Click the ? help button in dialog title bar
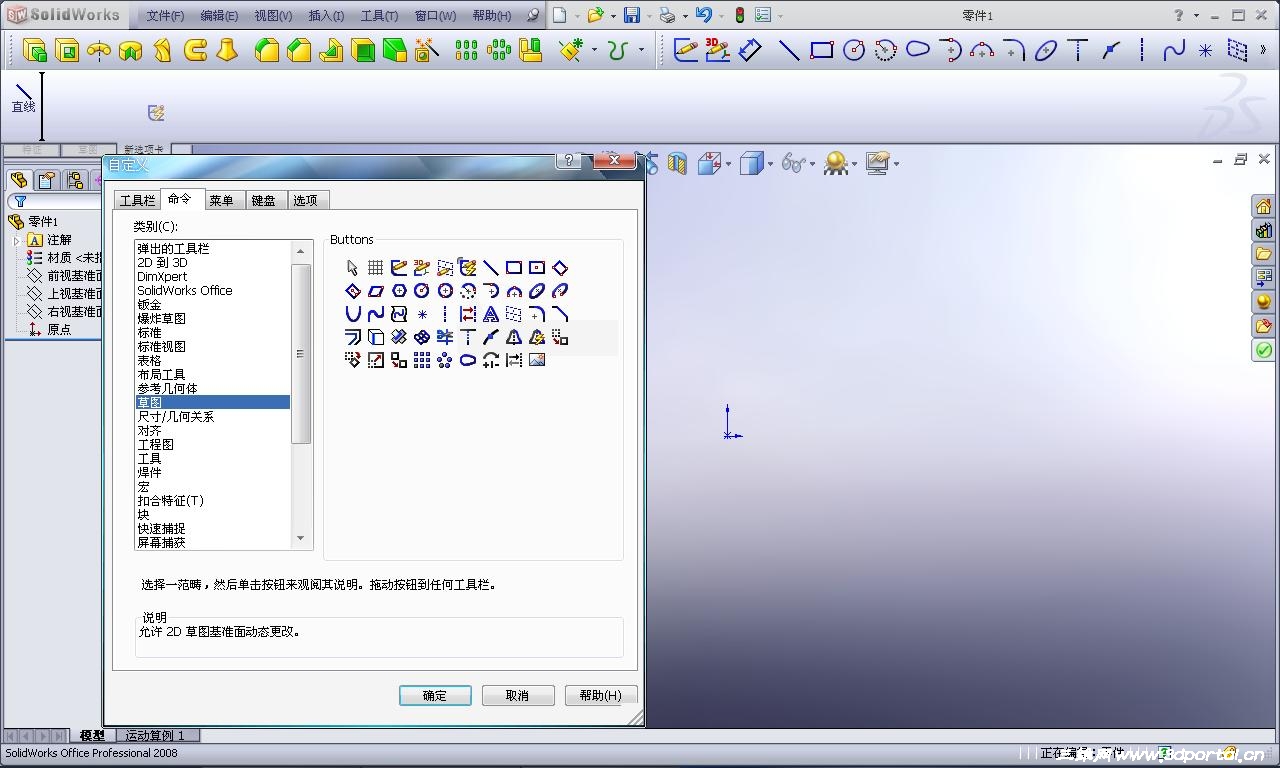This screenshot has width=1280, height=768. [568, 160]
